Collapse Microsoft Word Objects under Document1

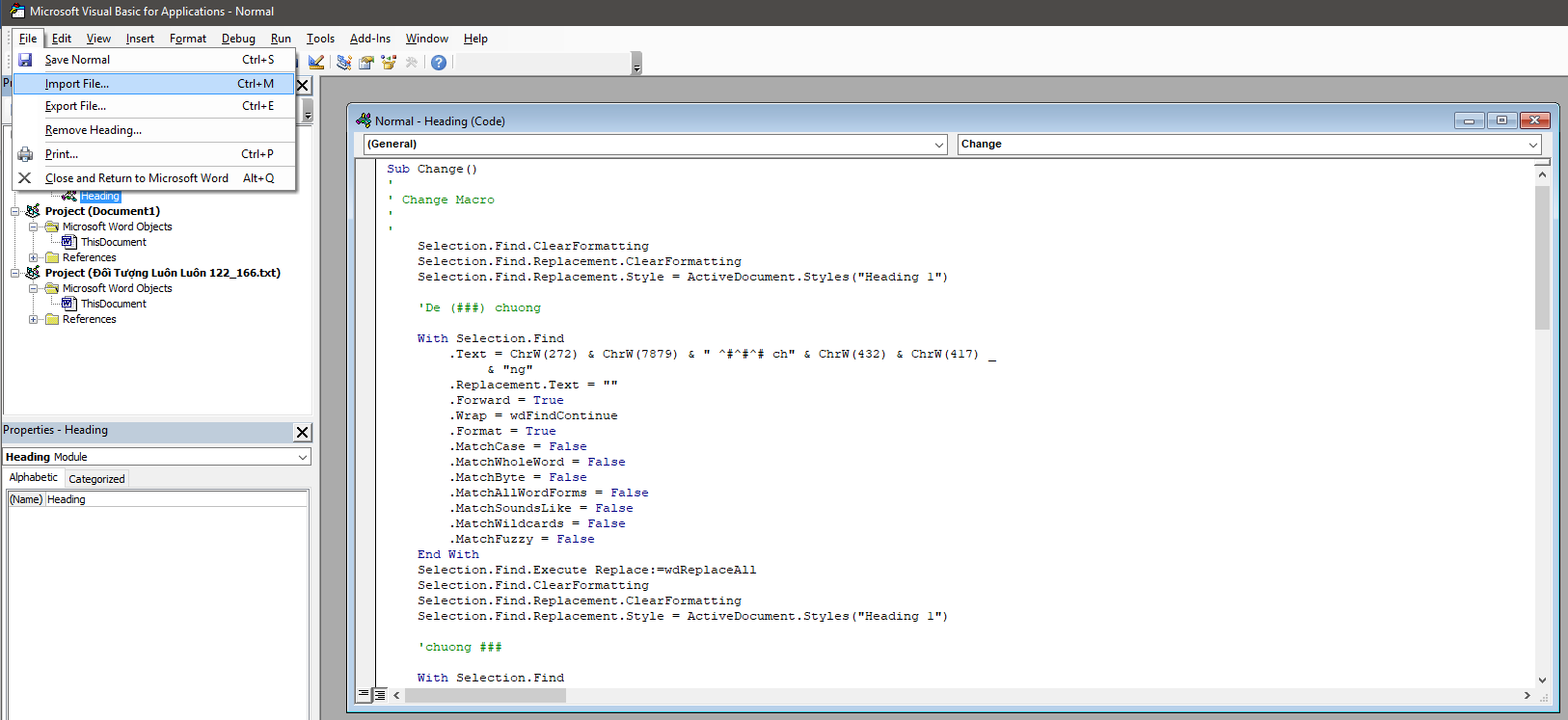(34, 227)
